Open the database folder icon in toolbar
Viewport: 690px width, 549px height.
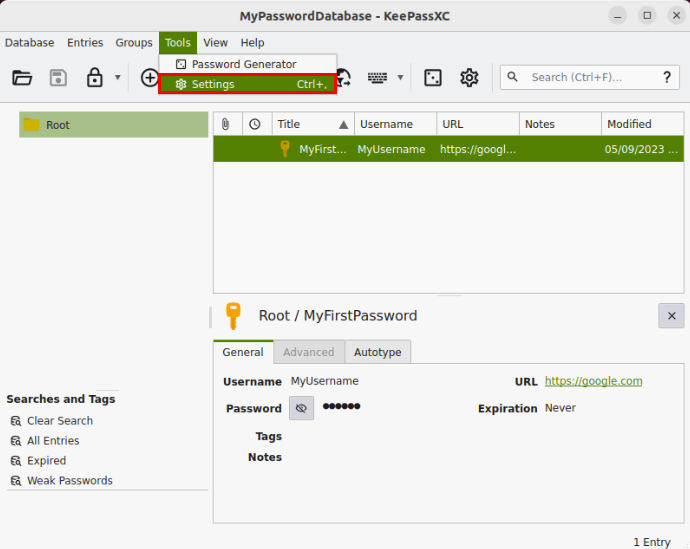tap(22, 78)
